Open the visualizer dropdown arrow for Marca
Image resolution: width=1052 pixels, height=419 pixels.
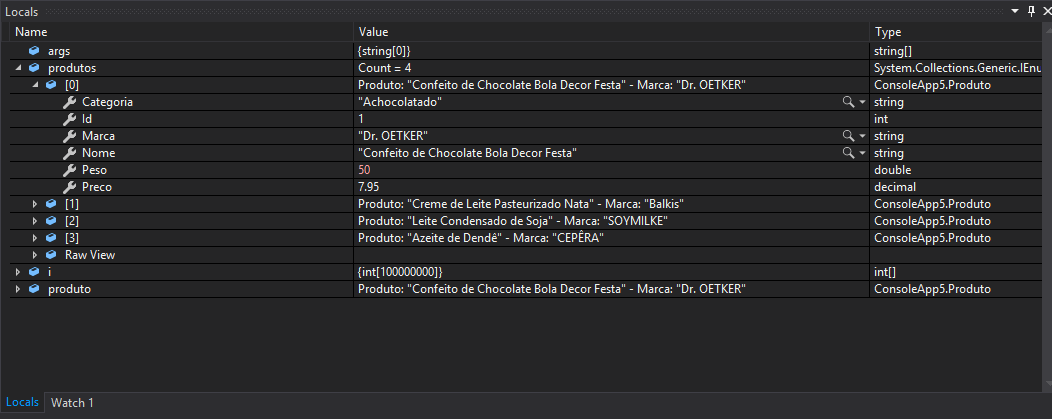click(x=862, y=136)
